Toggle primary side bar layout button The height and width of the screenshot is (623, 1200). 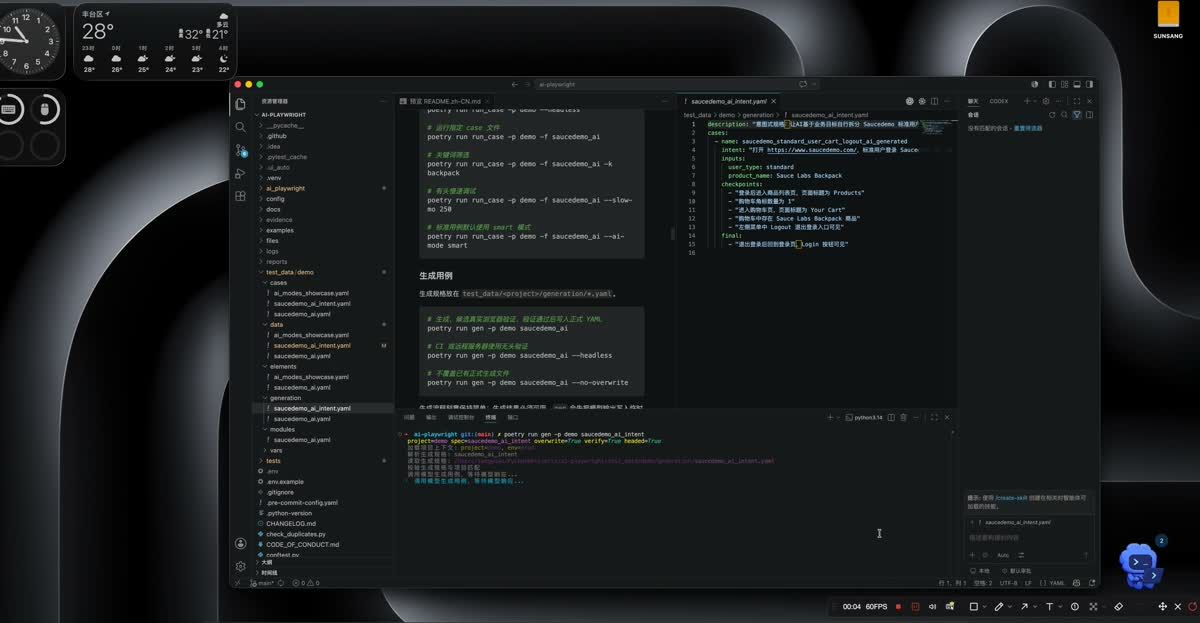pos(1052,84)
